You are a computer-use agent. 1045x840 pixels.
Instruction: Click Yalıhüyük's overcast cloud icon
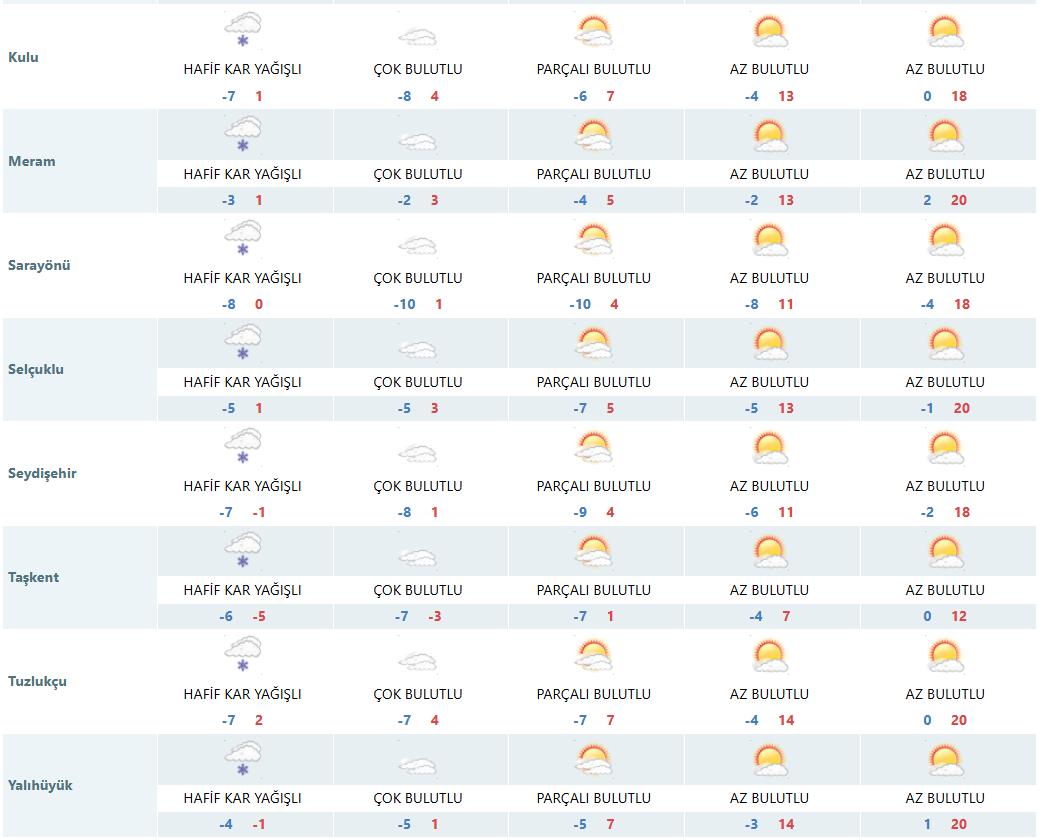(x=418, y=765)
